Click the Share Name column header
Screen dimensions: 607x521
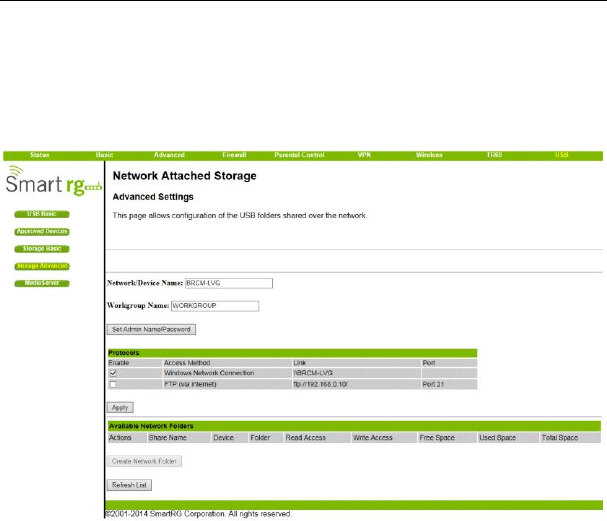click(168, 438)
